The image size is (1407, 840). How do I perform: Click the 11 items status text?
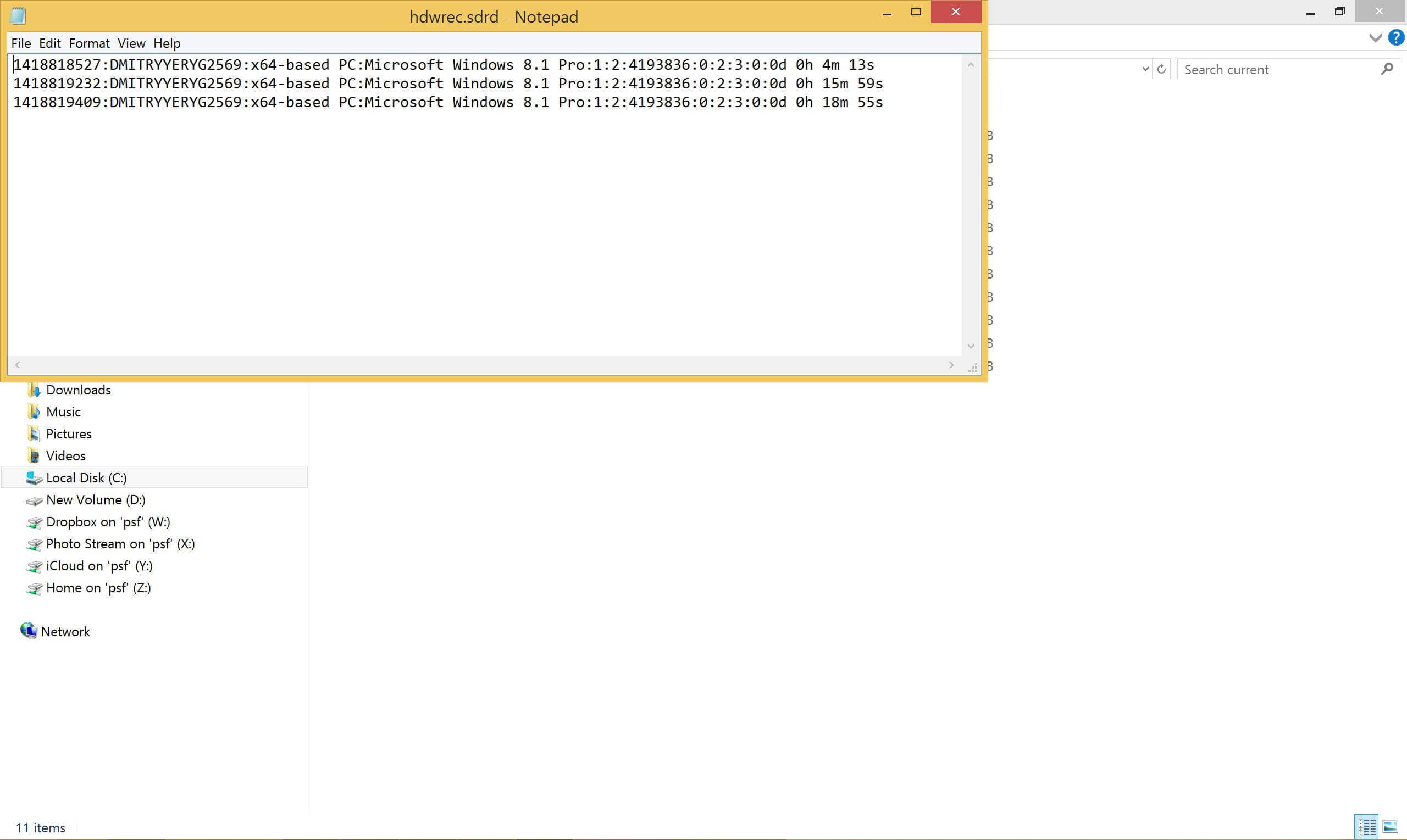click(x=40, y=828)
